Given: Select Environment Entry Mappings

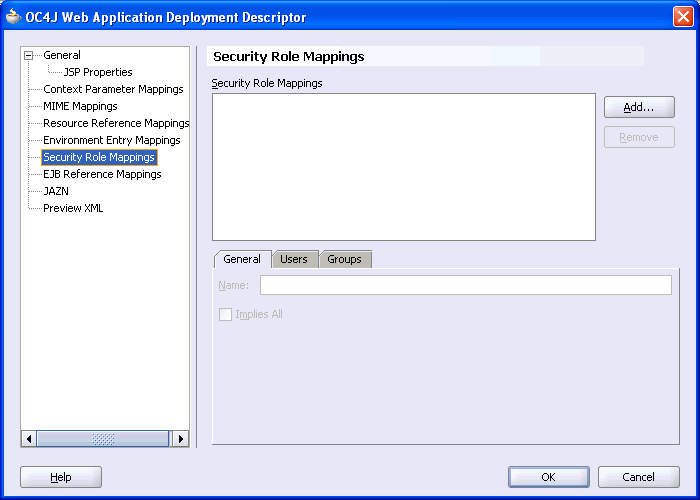Looking at the screenshot, I should point(112,140).
